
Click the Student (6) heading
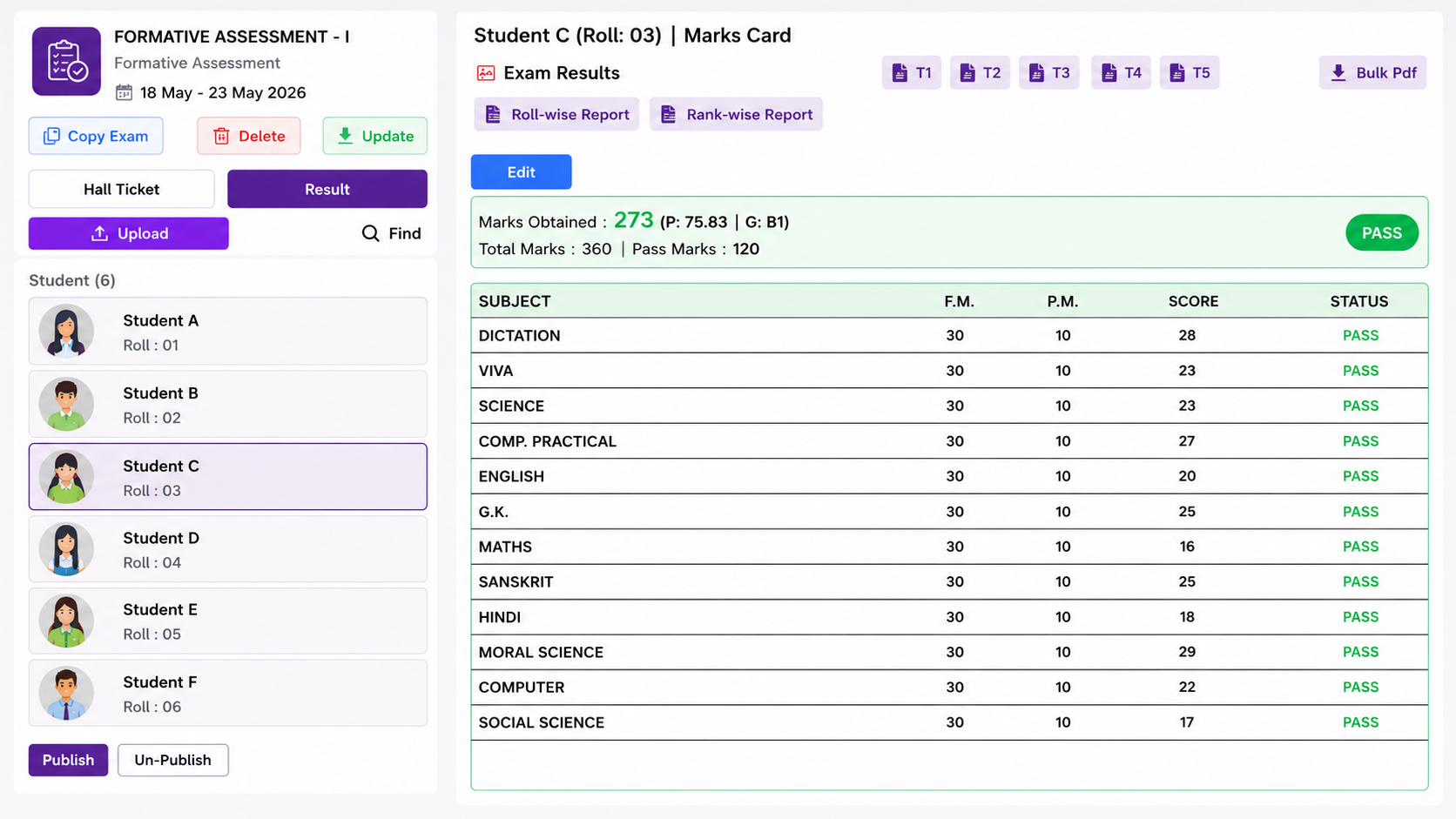pyautogui.click(x=72, y=280)
